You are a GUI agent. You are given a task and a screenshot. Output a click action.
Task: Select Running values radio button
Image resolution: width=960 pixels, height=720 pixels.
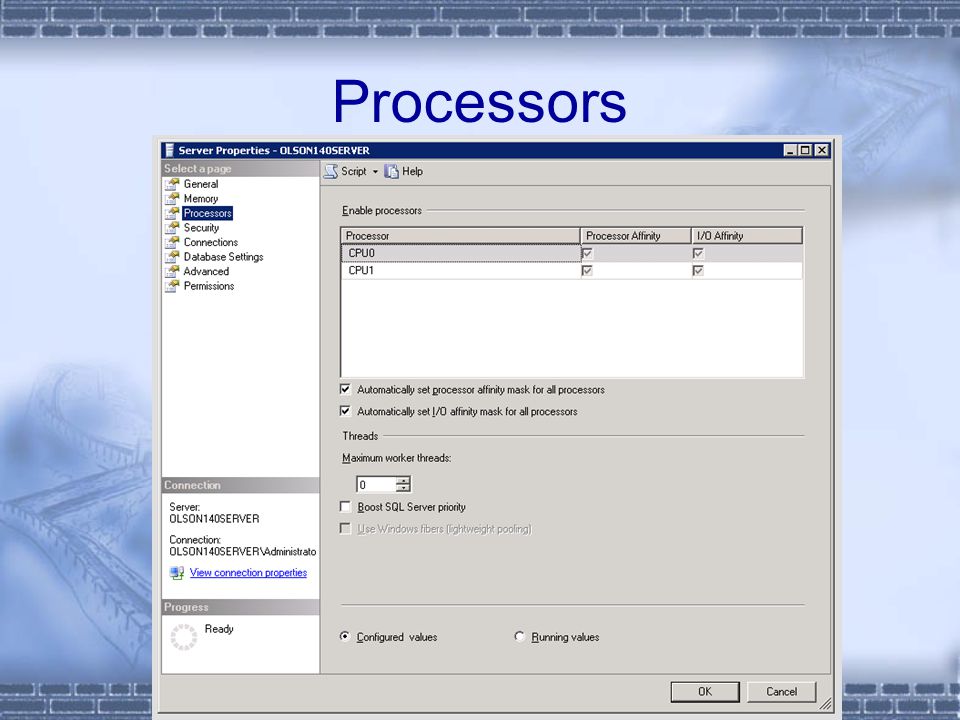click(x=519, y=636)
